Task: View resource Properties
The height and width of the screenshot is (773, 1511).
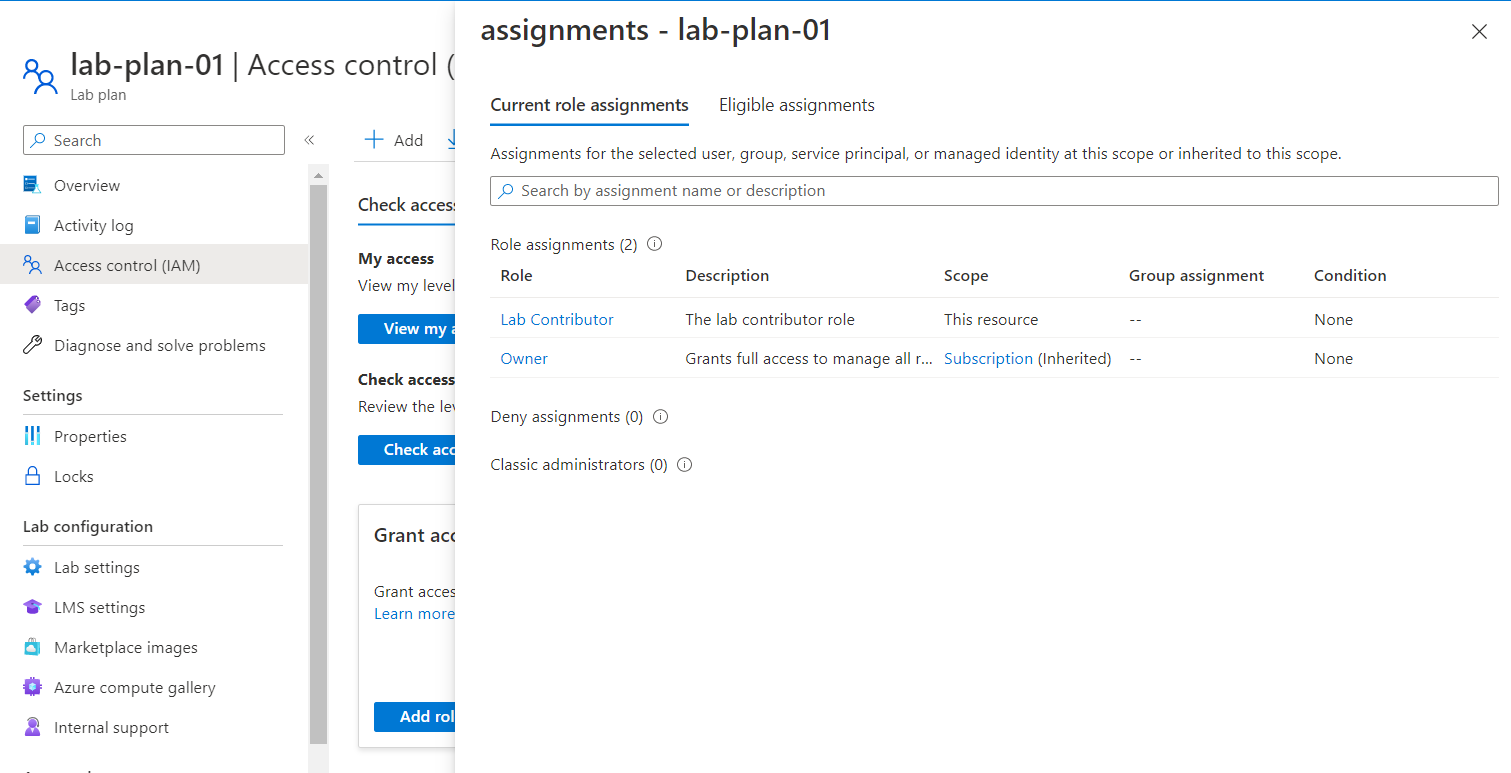Action: (88, 436)
